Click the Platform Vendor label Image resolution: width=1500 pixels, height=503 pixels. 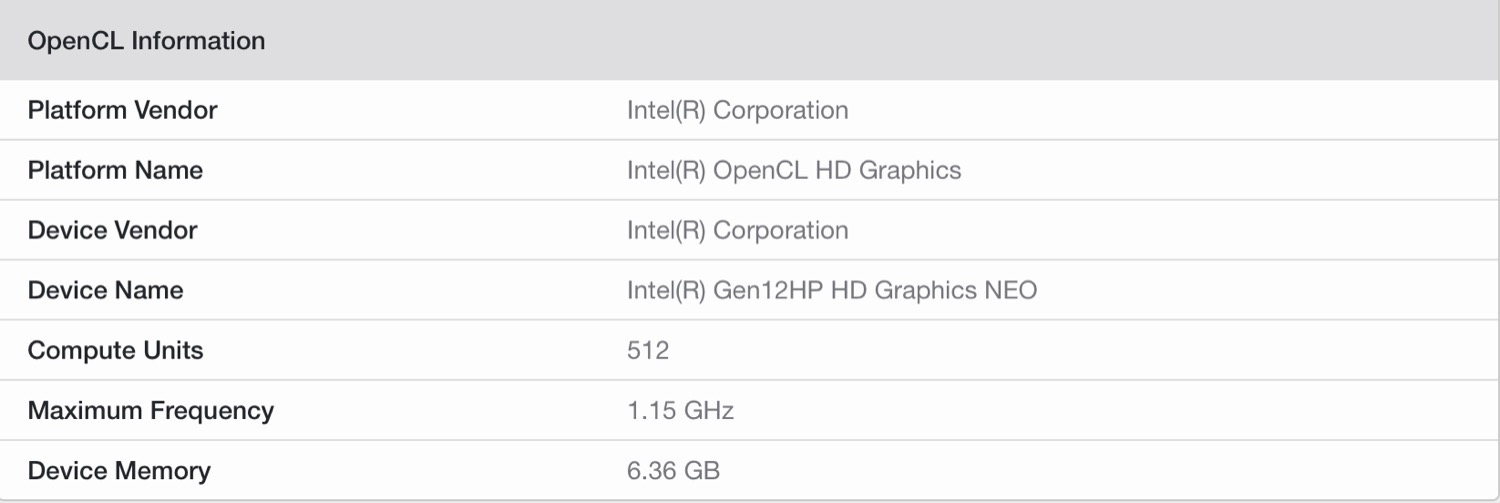pos(122,110)
